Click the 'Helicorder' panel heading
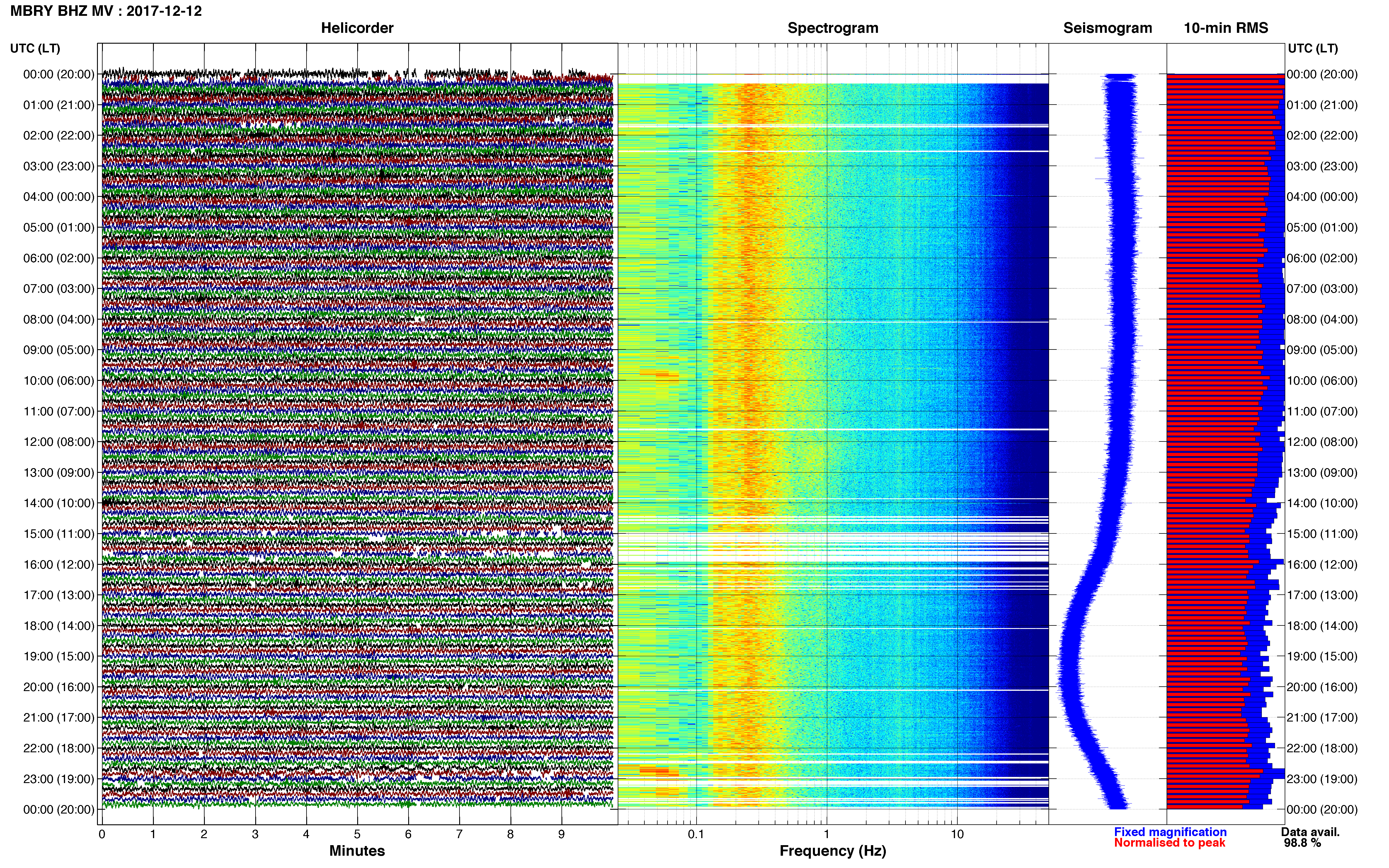This screenshot has height=868, width=1389. coord(357,28)
